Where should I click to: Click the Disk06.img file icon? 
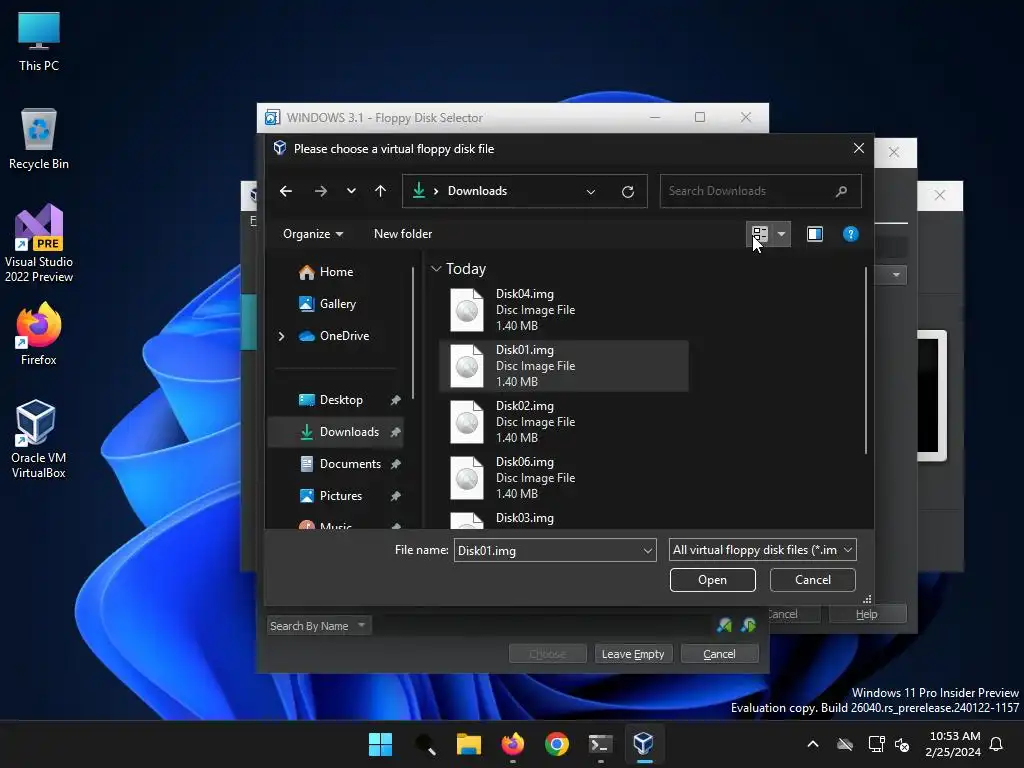pyautogui.click(x=467, y=479)
